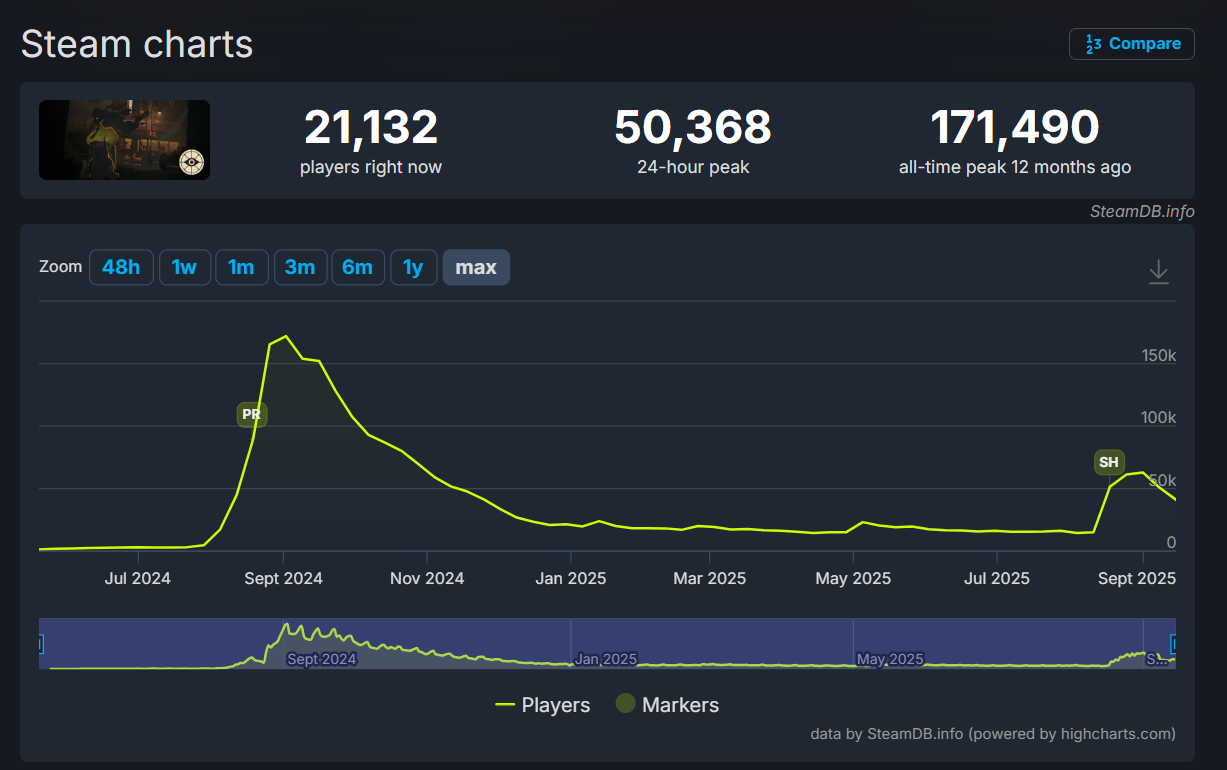1227x770 pixels.
Task: Set zoom to 6m
Action: click(357, 267)
